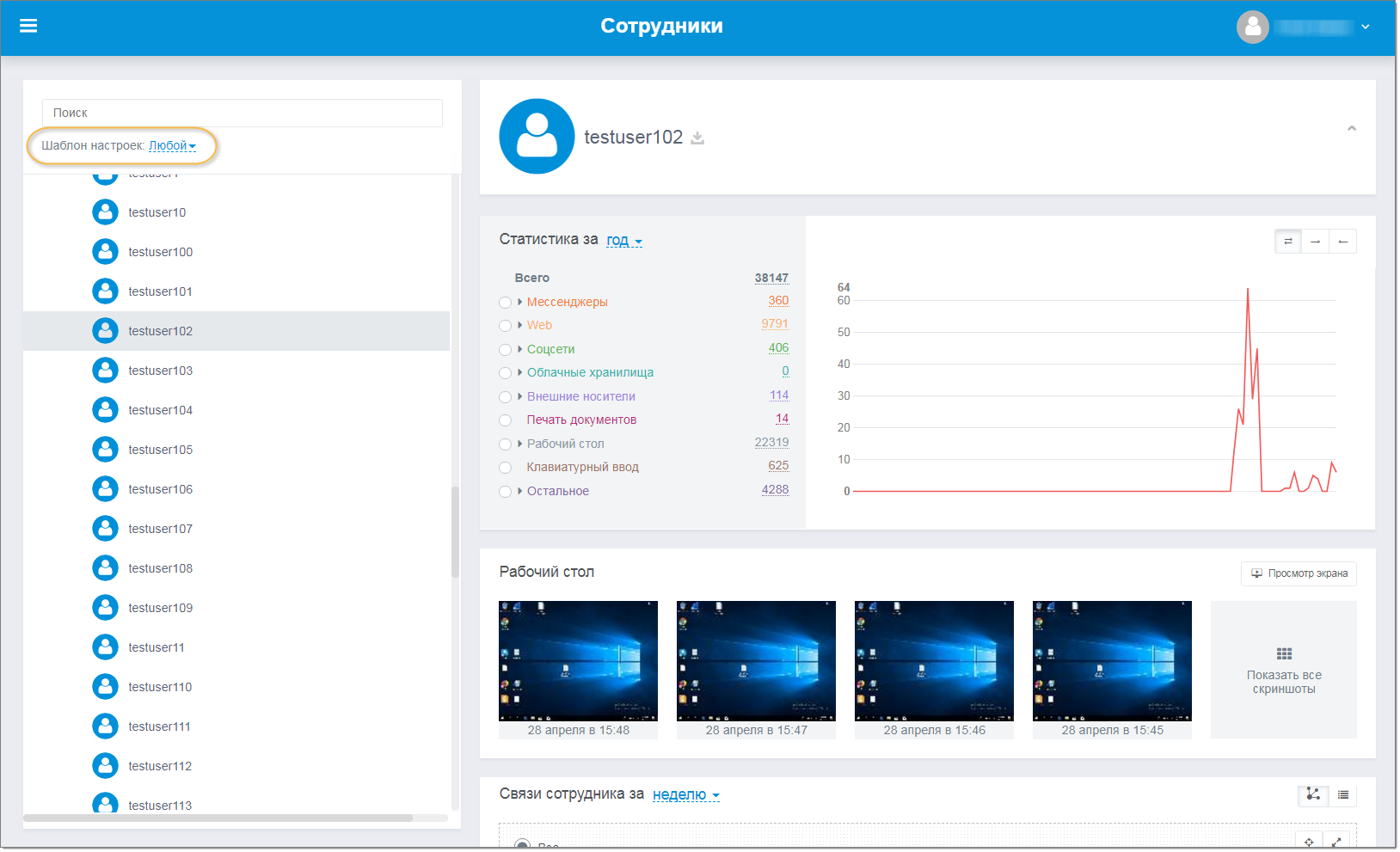
Task: Select the Печать документов radio button
Action: [505, 420]
